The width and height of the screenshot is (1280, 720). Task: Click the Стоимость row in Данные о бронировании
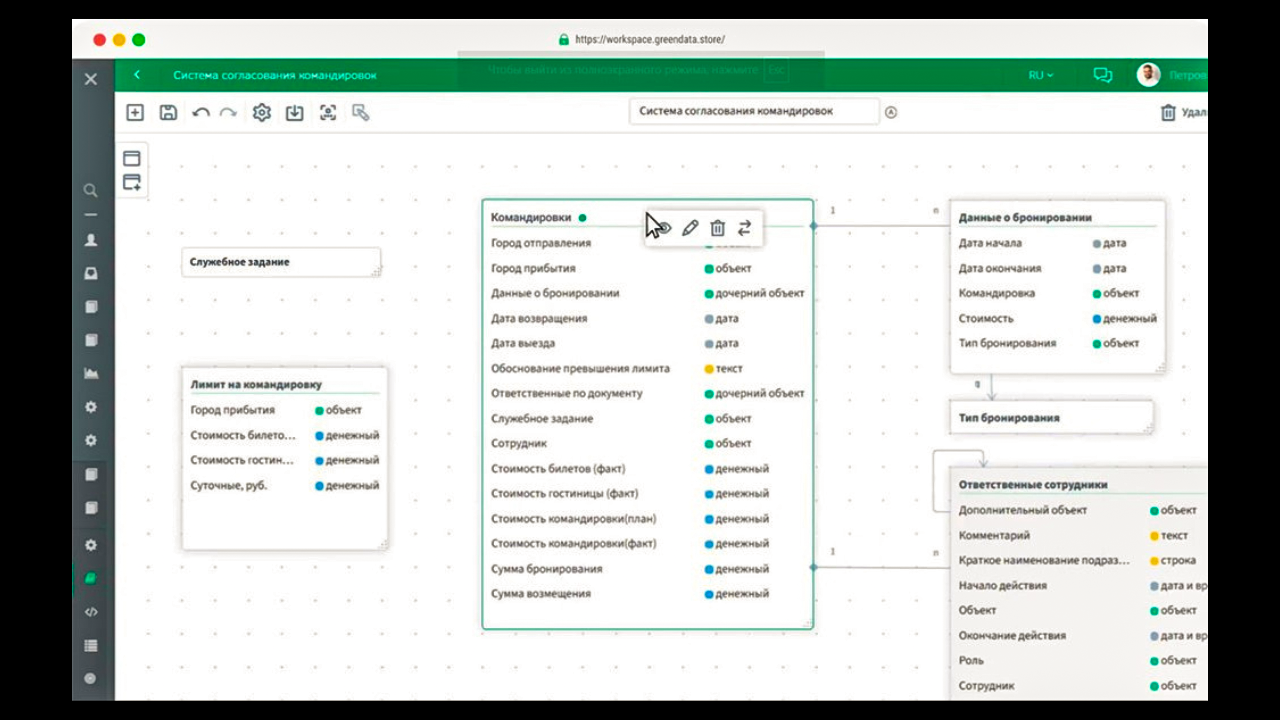pyautogui.click(x=1057, y=318)
